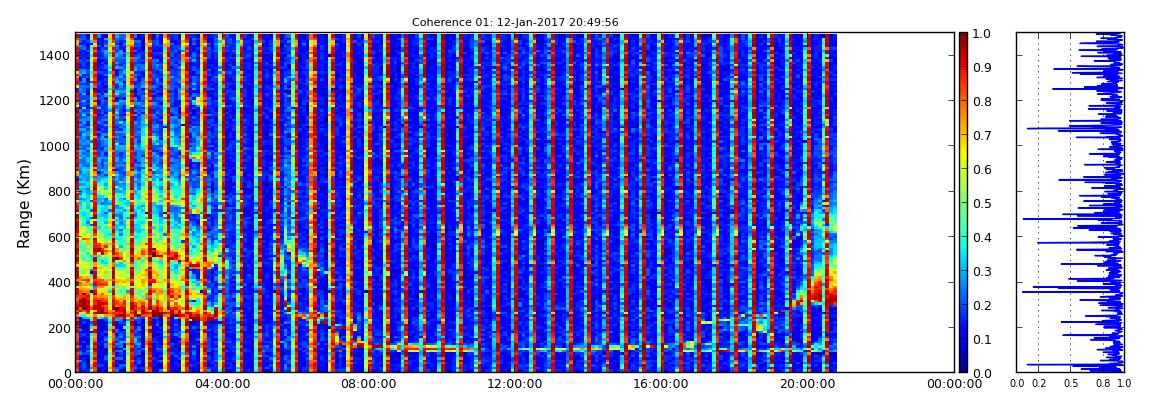Click the 0.5 label on the profile plot axis
This screenshot has height=407, width=1150.
click(1070, 384)
